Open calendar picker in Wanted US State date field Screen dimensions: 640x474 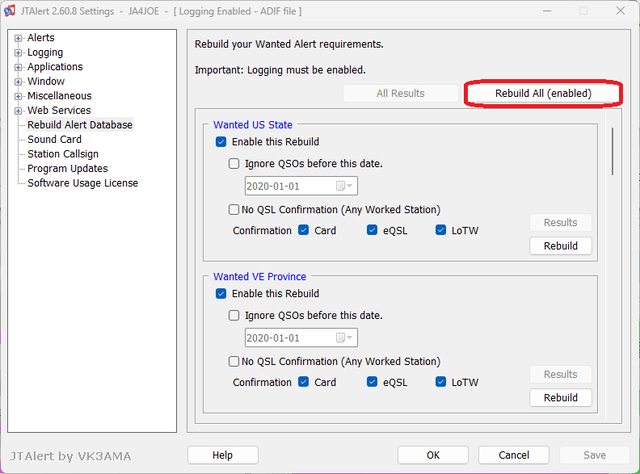(344, 186)
